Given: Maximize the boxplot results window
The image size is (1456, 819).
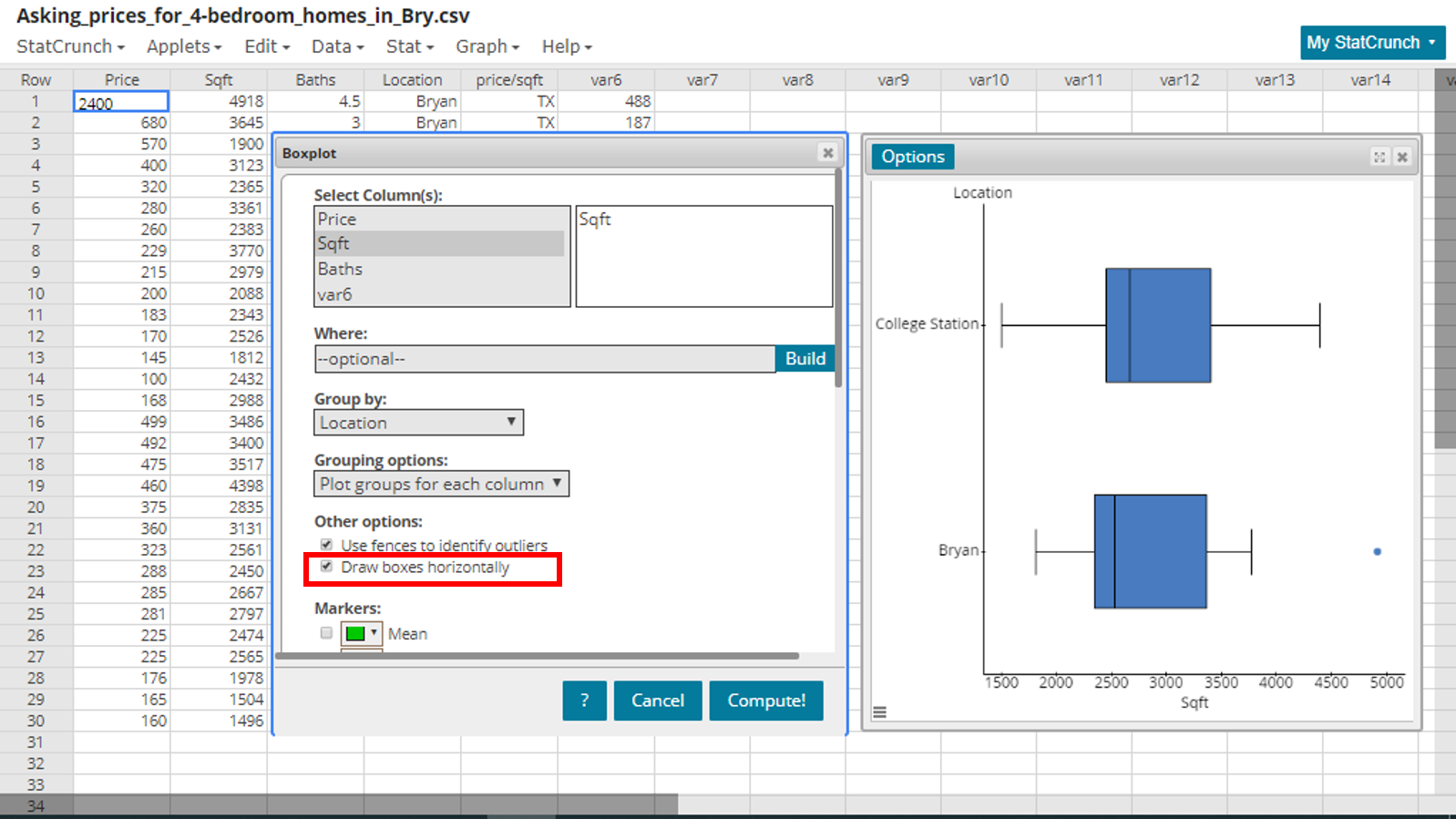Looking at the screenshot, I should click(1379, 158).
